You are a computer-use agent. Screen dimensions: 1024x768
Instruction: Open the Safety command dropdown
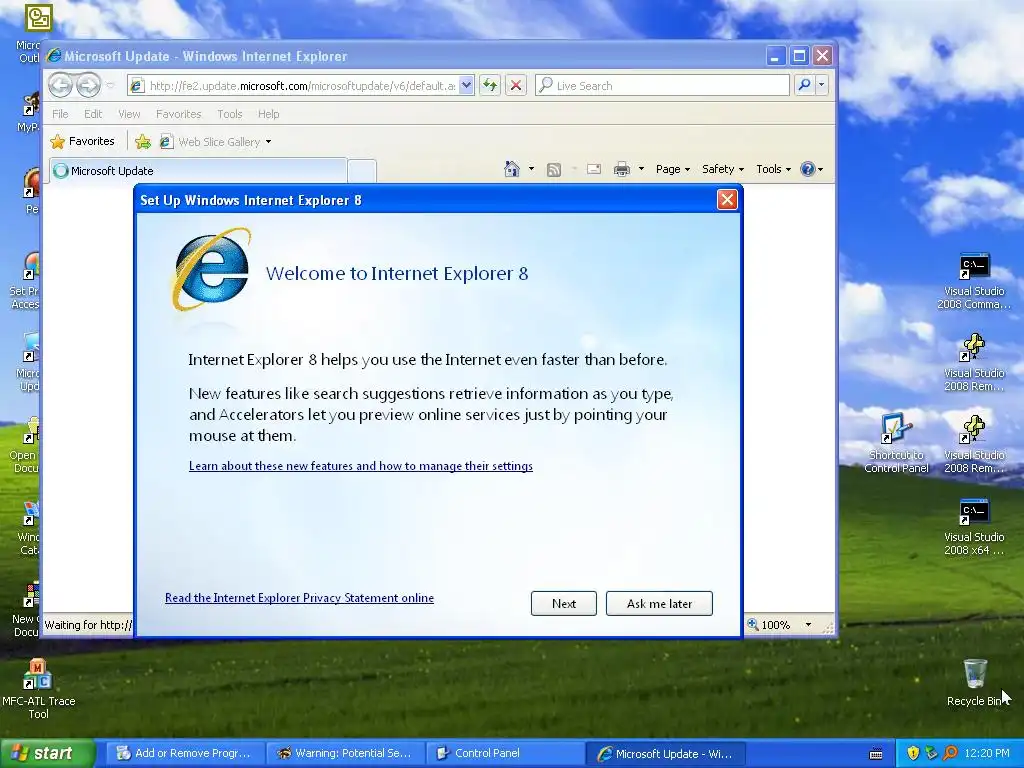pos(723,169)
